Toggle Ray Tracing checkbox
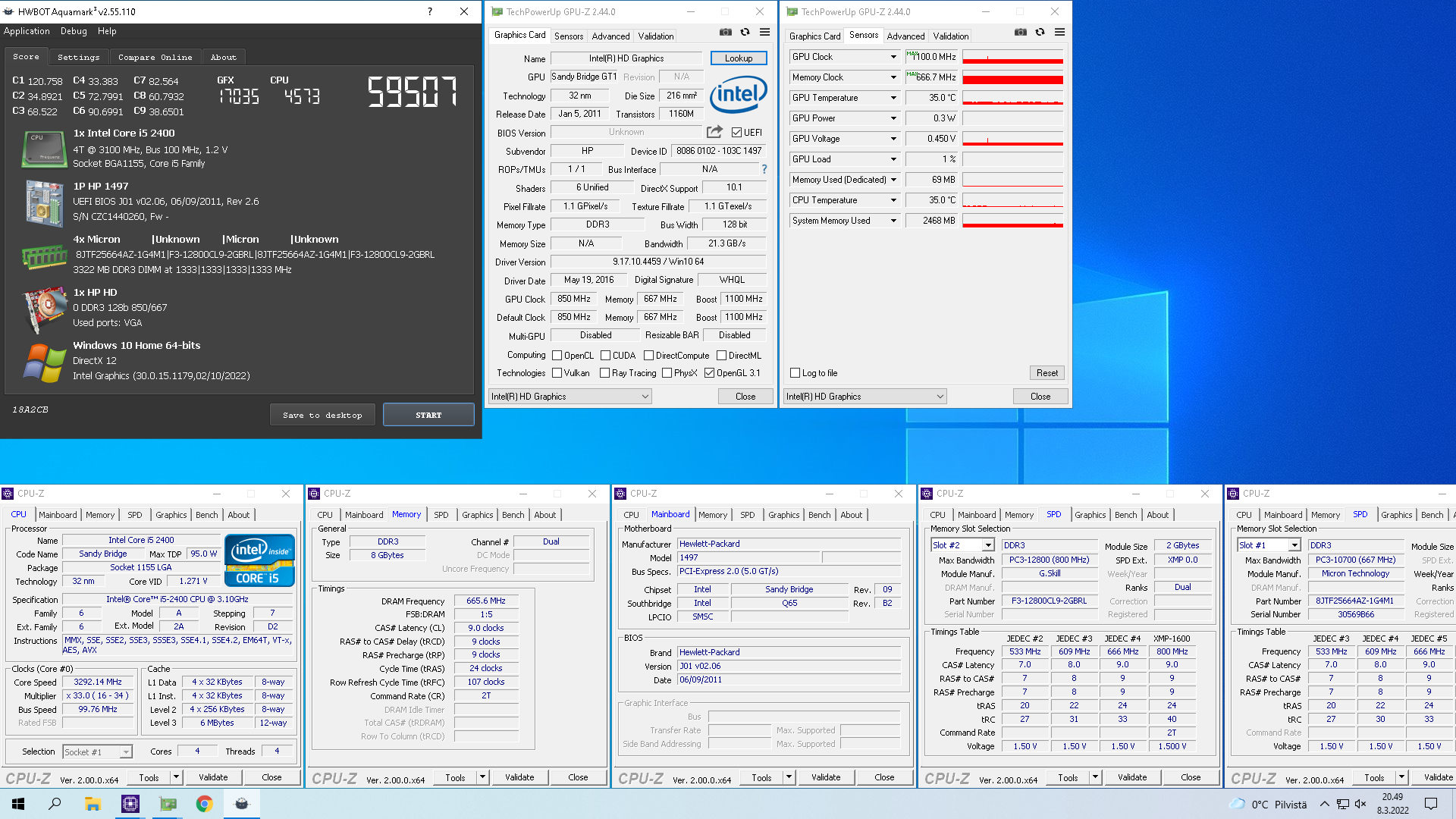1456x819 pixels. click(x=604, y=373)
